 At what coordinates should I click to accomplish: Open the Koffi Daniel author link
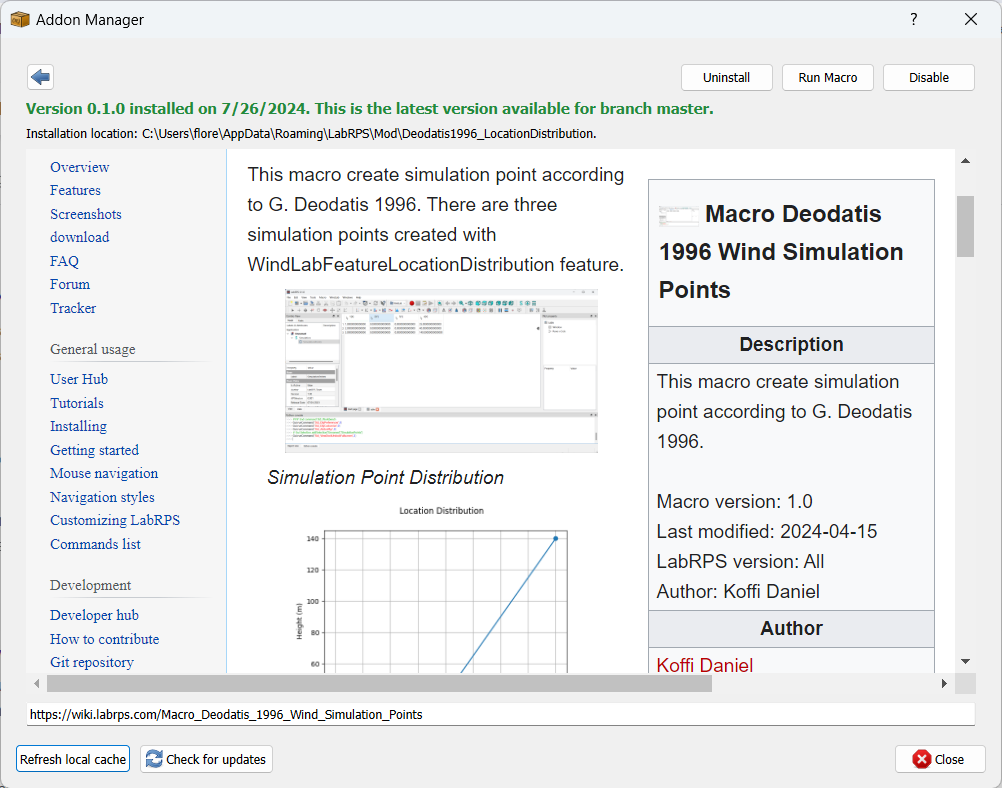pos(705,665)
